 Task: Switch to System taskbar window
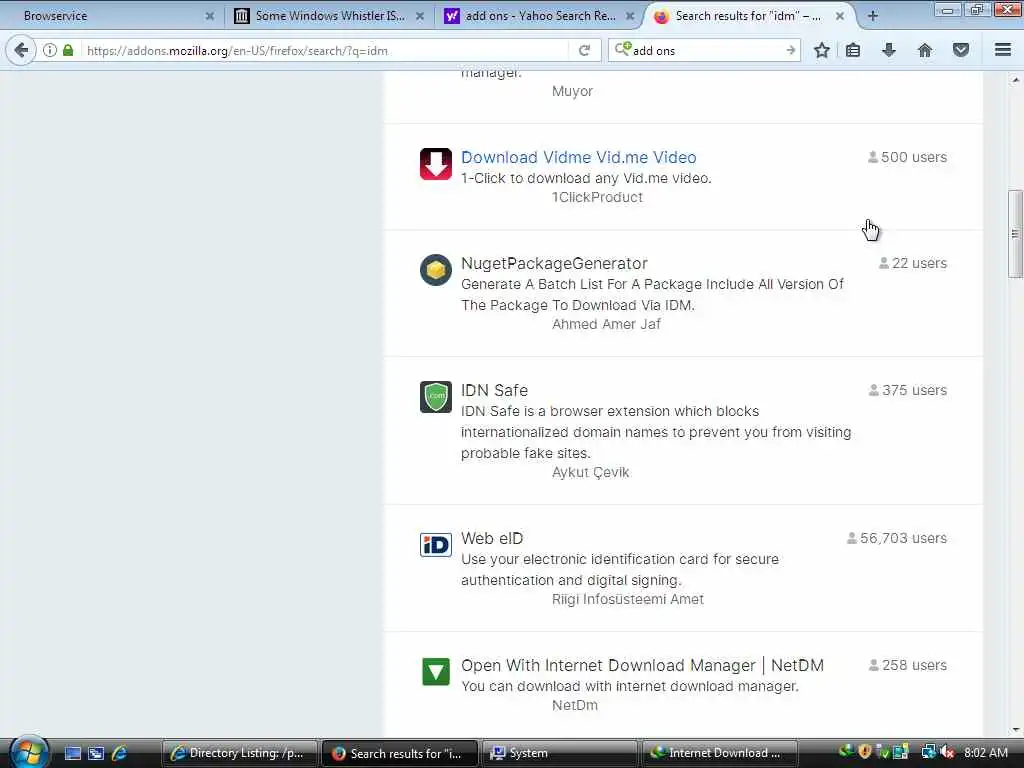[x=559, y=753]
